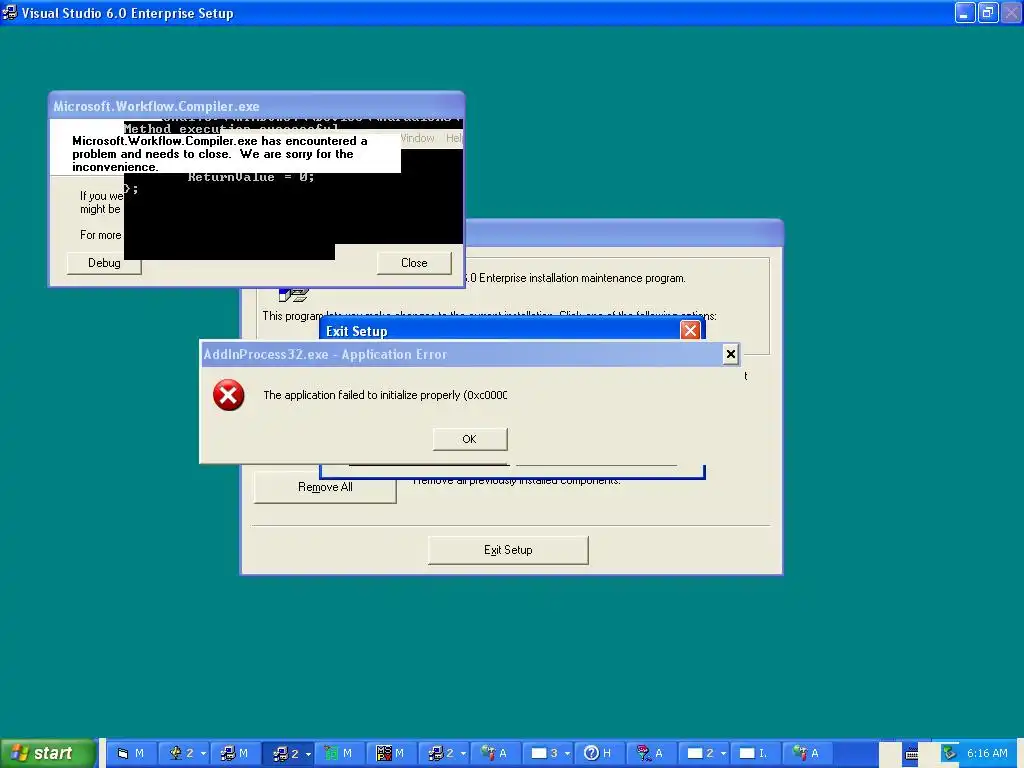Open the Windows Start menu
Image resolution: width=1024 pixels, height=768 pixels.
click(x=48, y=753)
